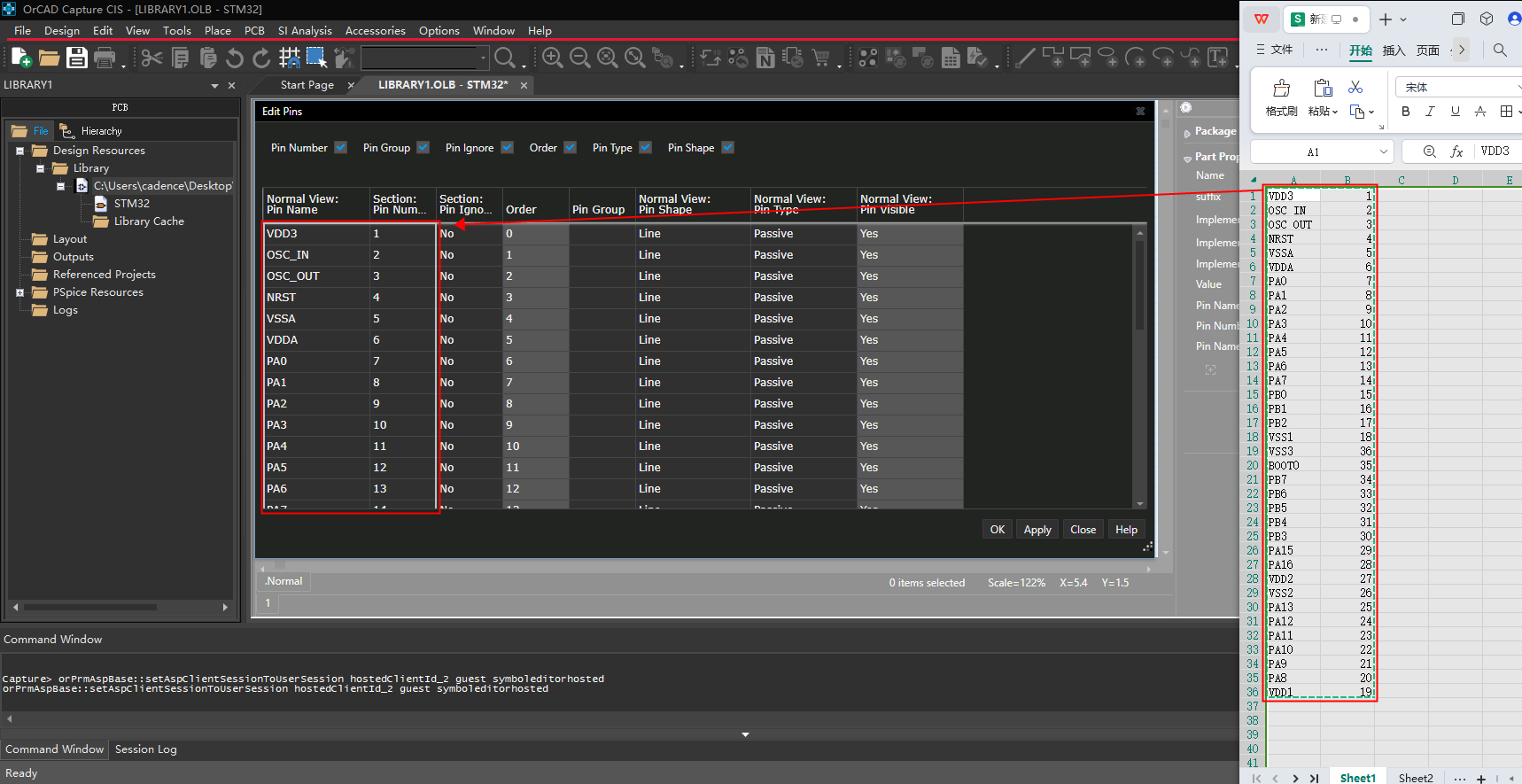1522x784 pixels.
Task: Click the Snap to Grid icon
Action: [x=289, y=58]
